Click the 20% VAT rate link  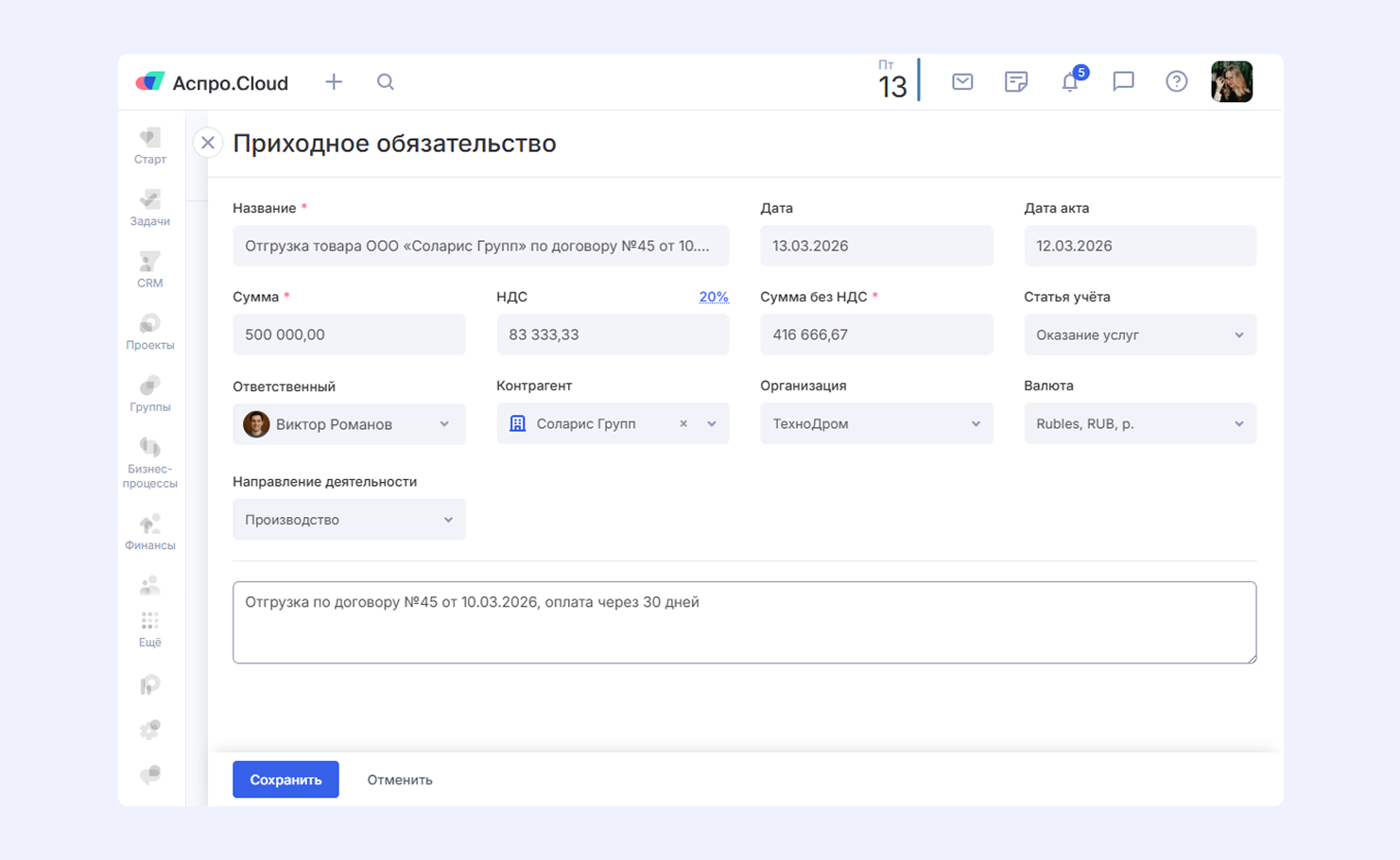click(x=714, y=297)
